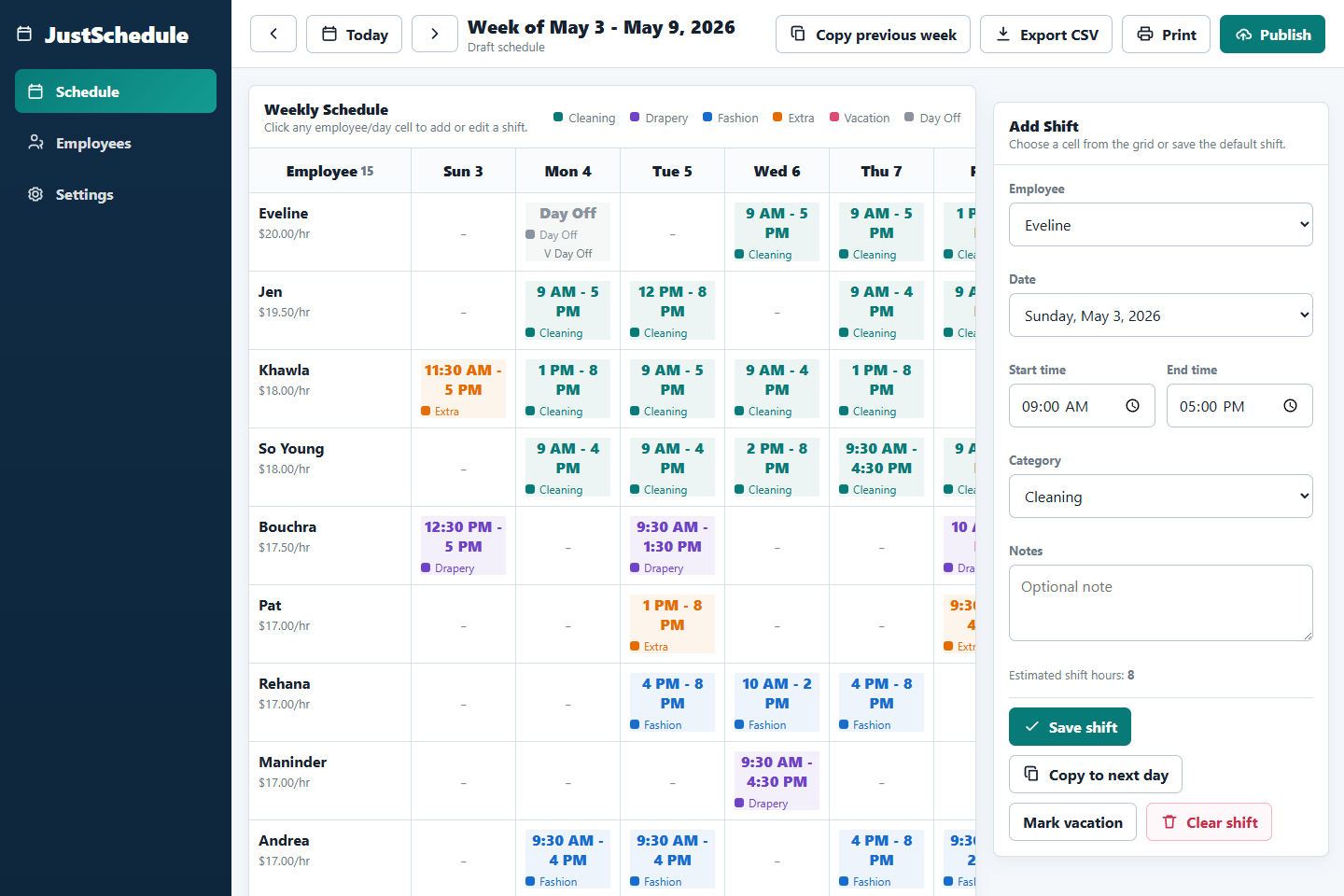Print the schedule
Screen dimensions: 1344x896
pos(1166,34)
